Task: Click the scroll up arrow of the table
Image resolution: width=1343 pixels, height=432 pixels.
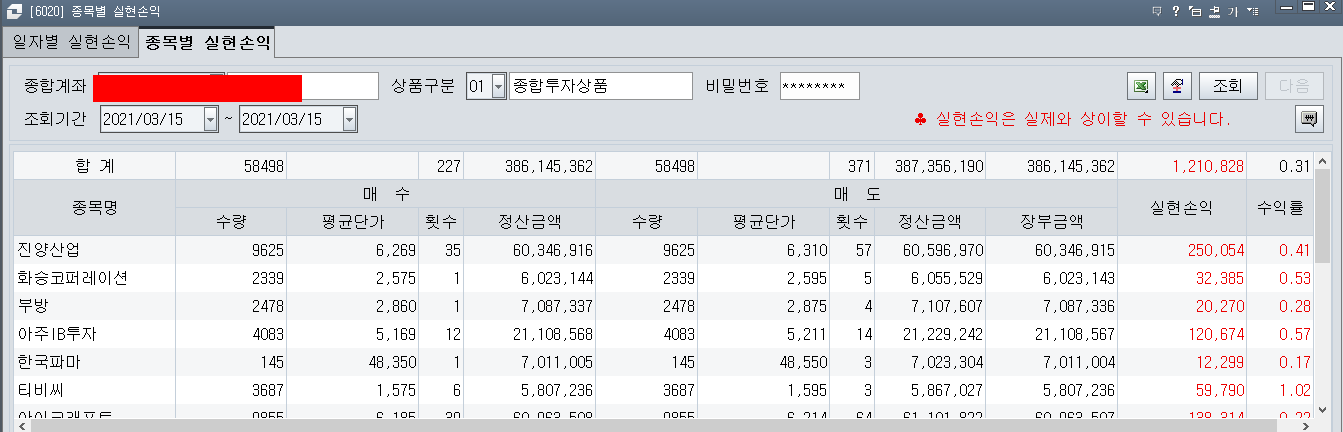Action: tap(1323, 159)
